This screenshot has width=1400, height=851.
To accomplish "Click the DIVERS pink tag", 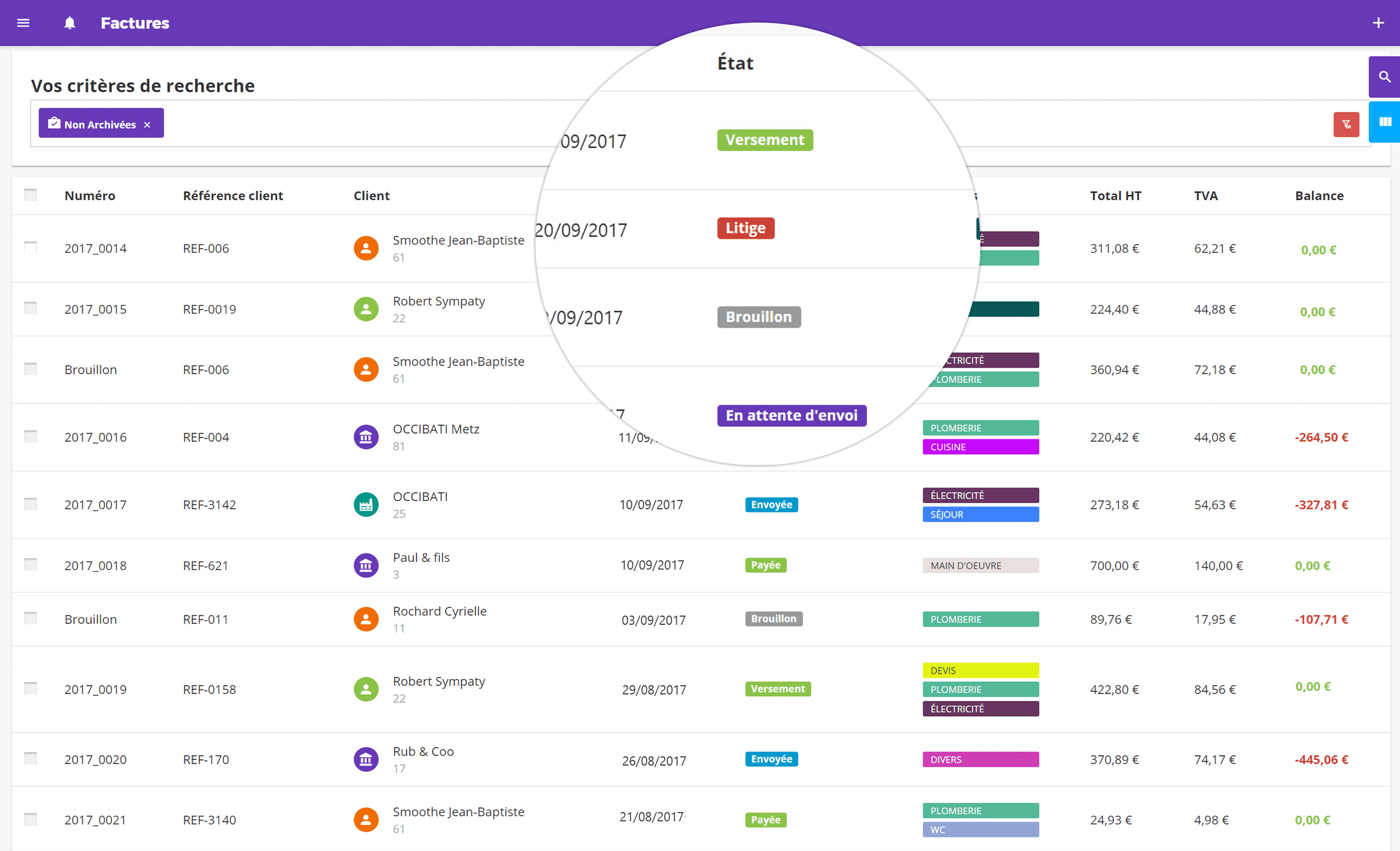I will pyautogui.click(x=981, y=759).
